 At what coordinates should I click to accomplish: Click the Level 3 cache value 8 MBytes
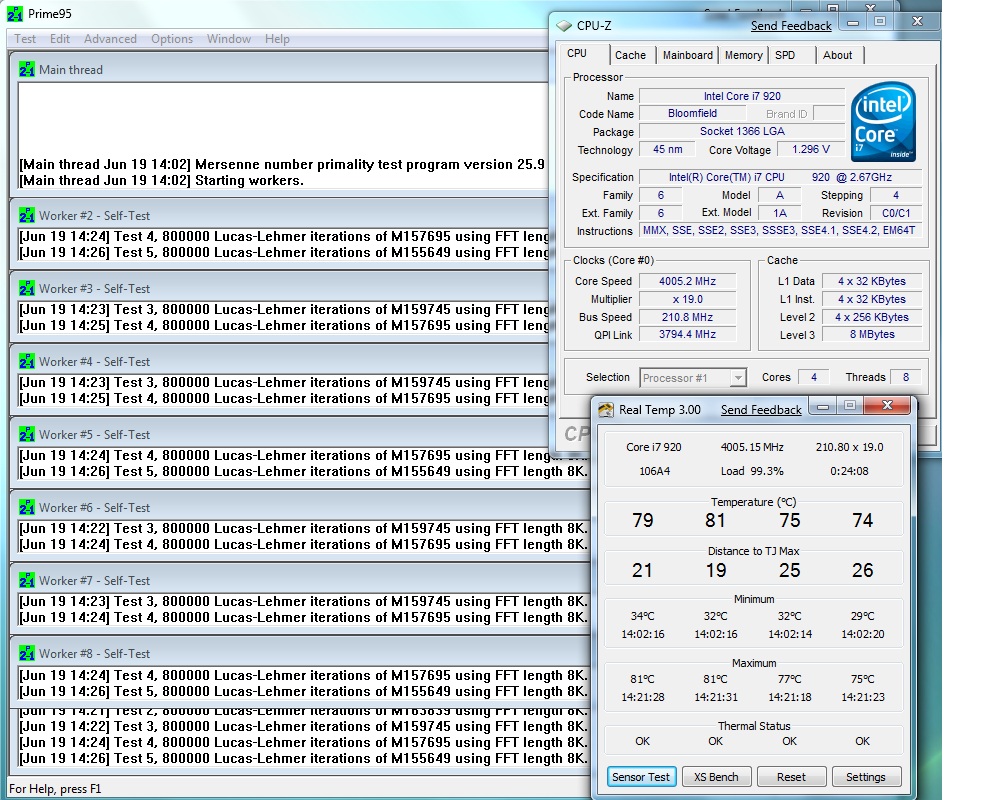872,334
